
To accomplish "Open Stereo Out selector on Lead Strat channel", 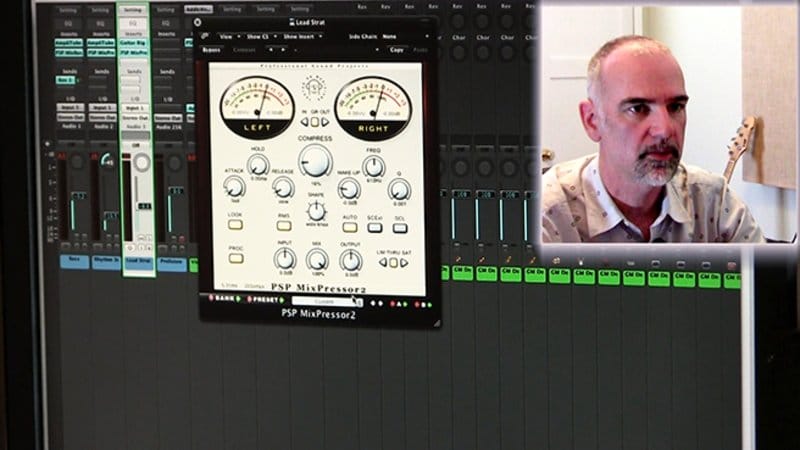I will click(135, 117).
